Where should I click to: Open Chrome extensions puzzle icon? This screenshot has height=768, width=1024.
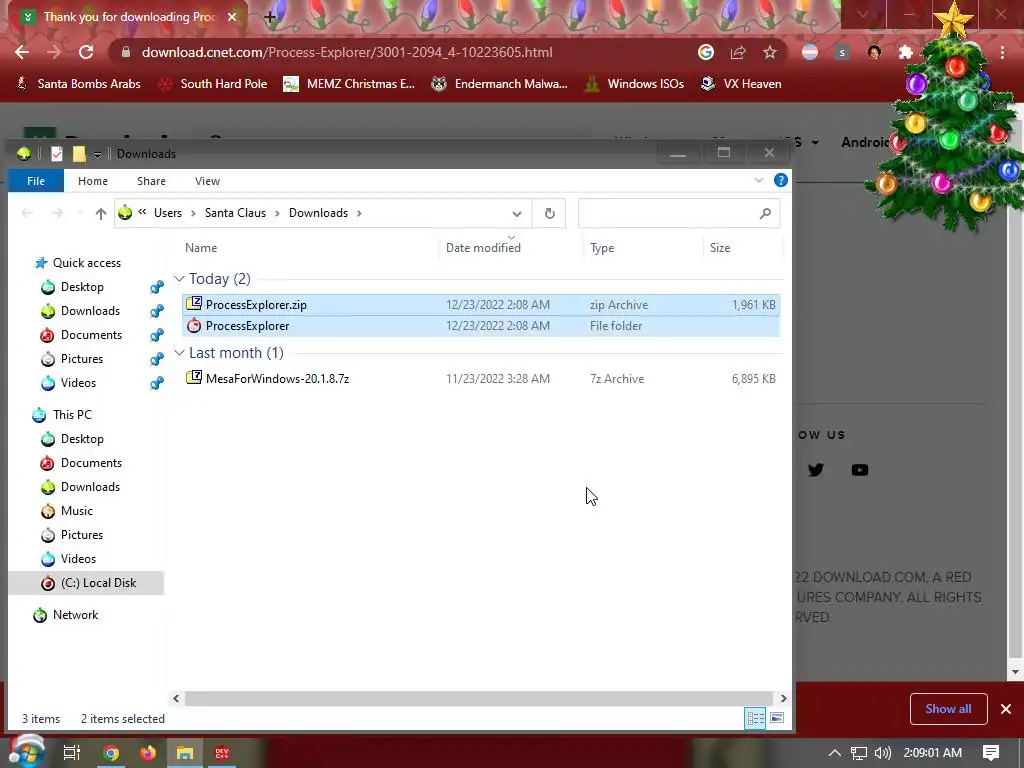[906, 52]
